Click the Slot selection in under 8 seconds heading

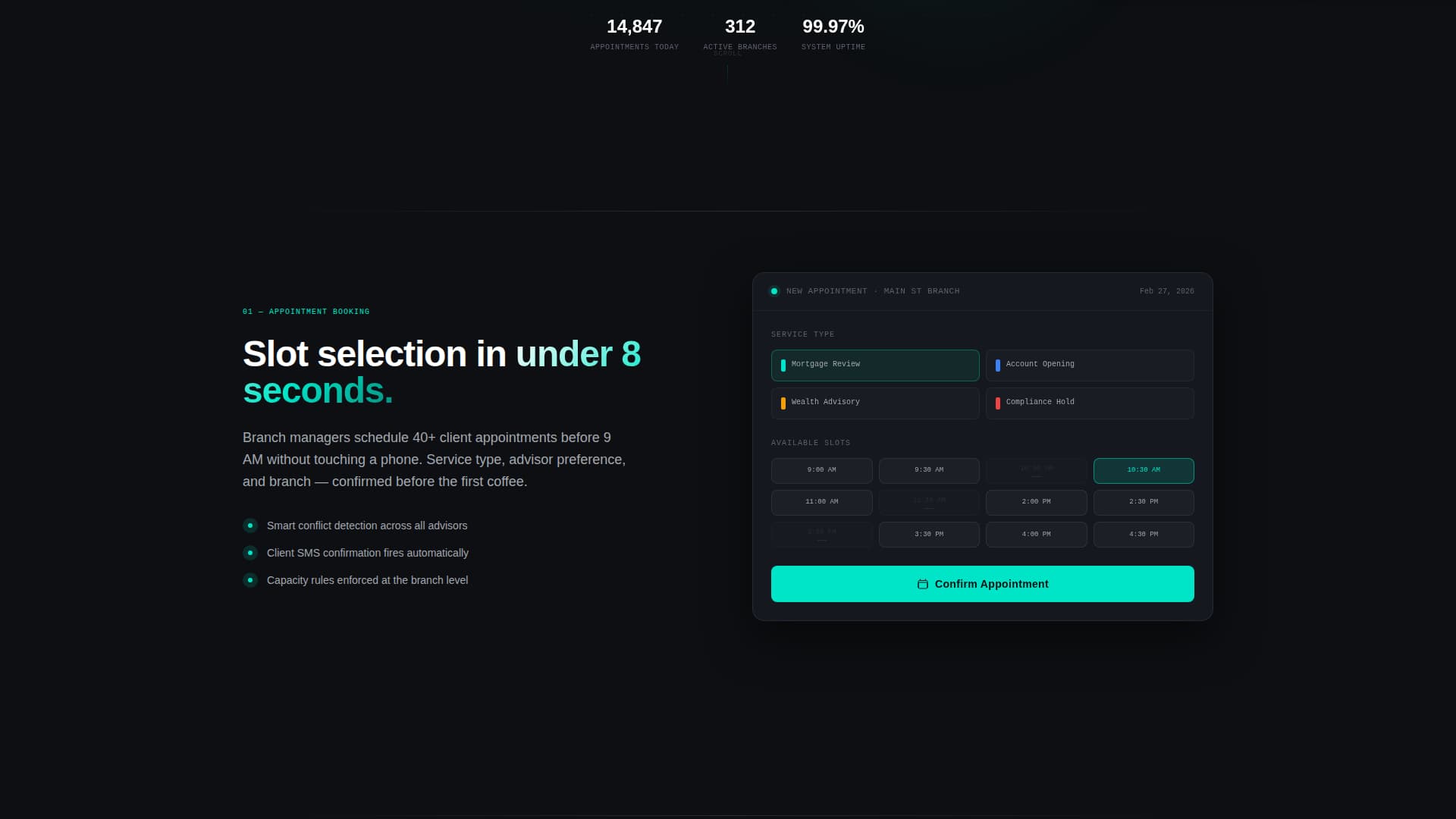click(441, 372)
